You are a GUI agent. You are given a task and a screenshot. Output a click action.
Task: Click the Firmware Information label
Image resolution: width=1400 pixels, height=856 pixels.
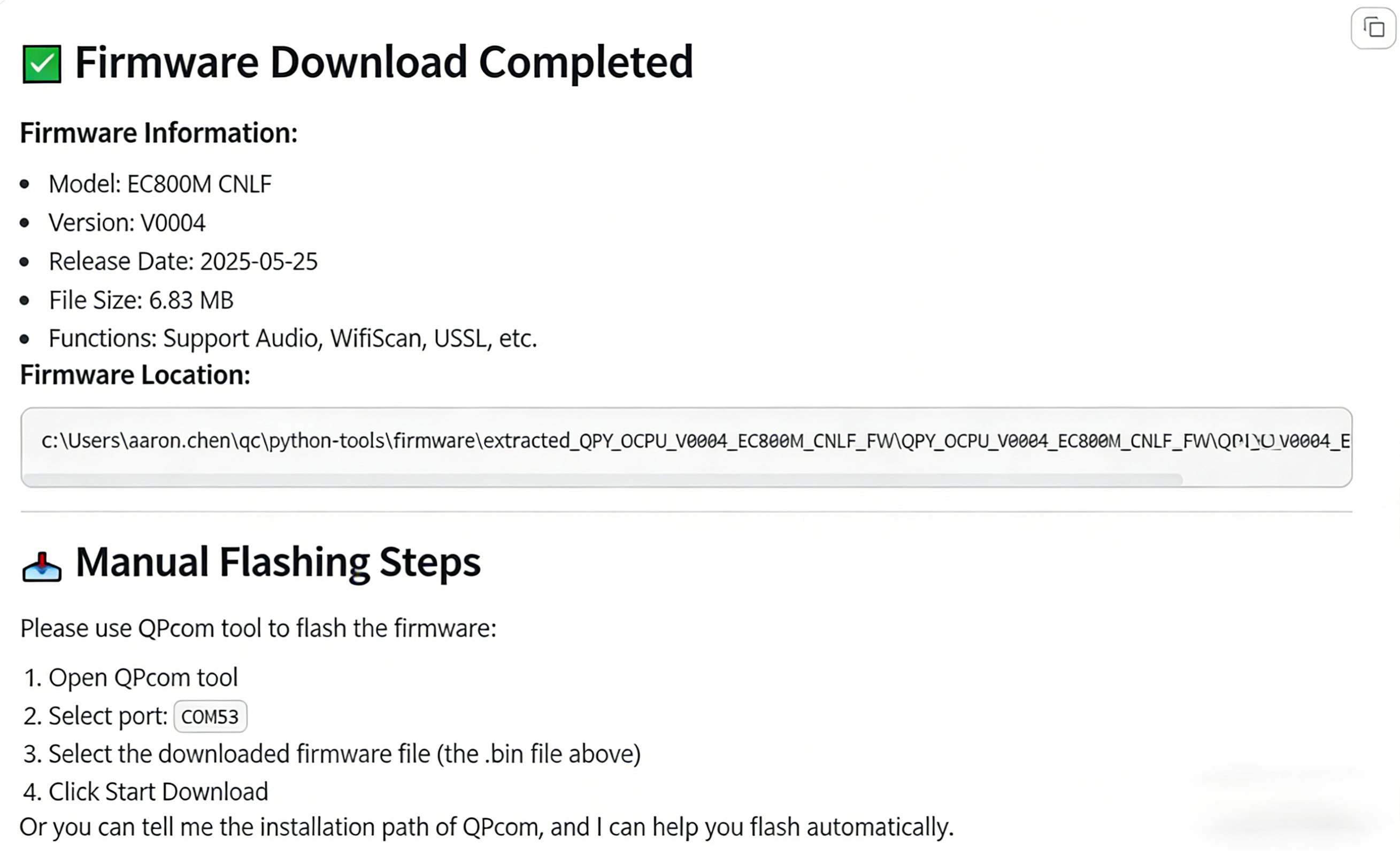click(158, 133)
